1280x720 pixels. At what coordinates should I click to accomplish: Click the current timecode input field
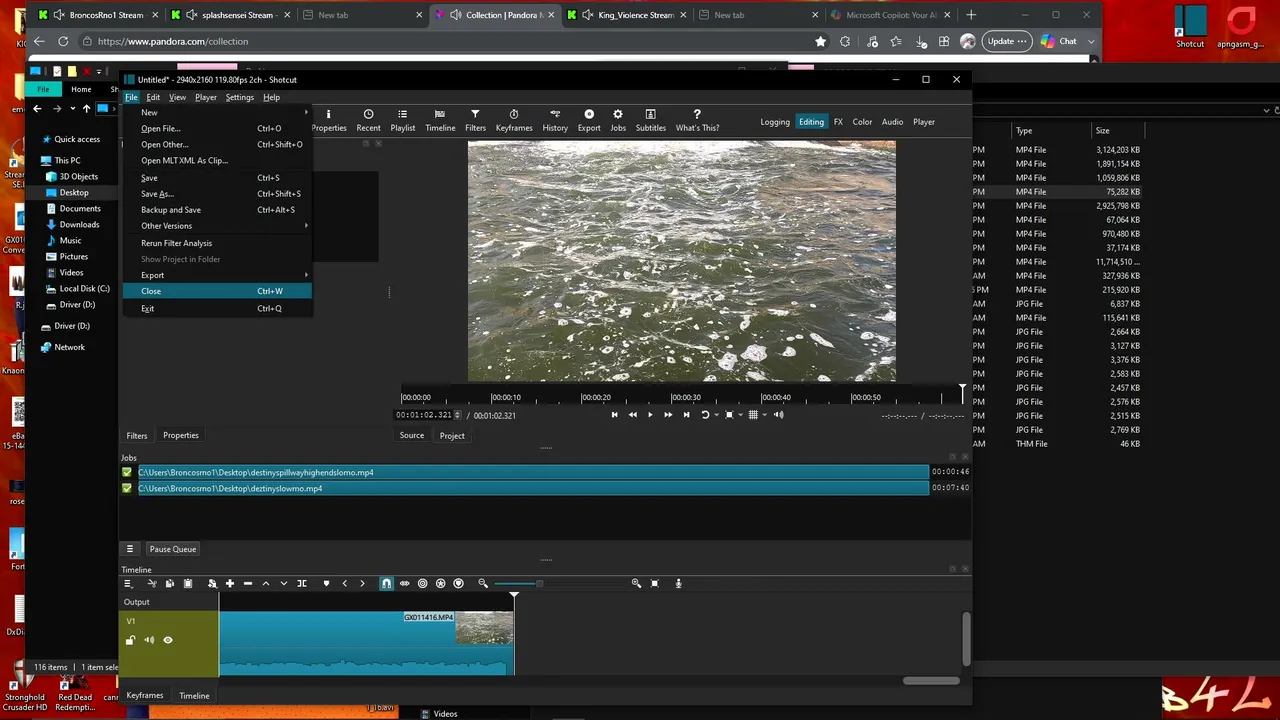click(x=425, y=415)
